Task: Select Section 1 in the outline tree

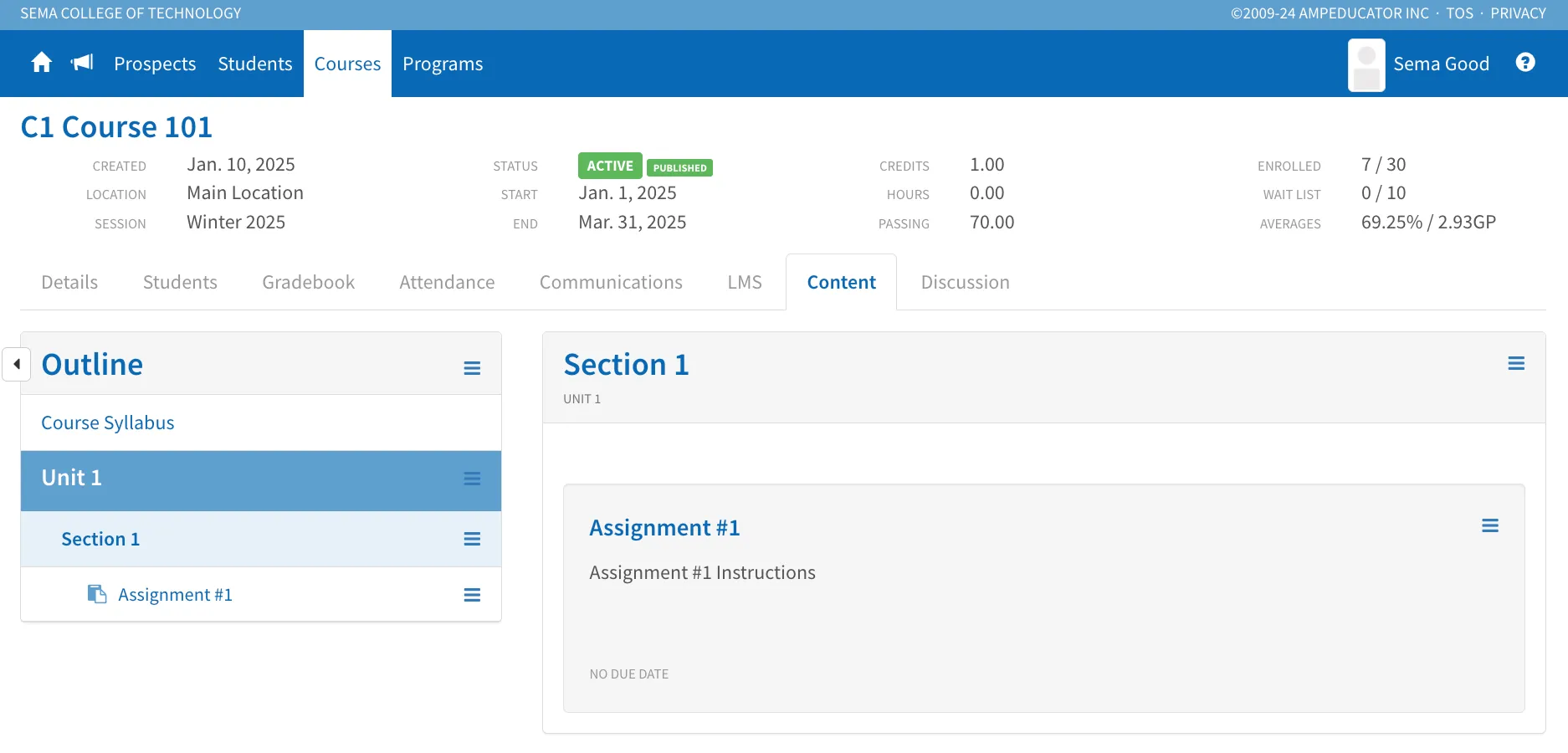Action: pyautogui.click(x=100, y=539)
